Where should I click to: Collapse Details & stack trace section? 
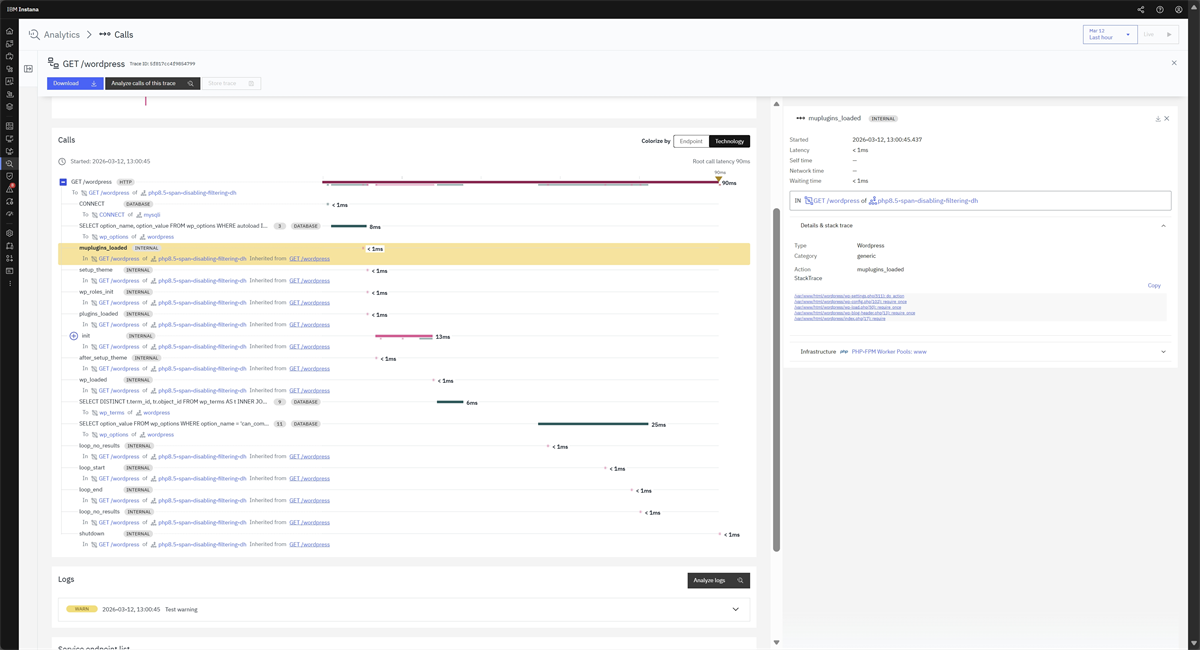(1163, 226)
